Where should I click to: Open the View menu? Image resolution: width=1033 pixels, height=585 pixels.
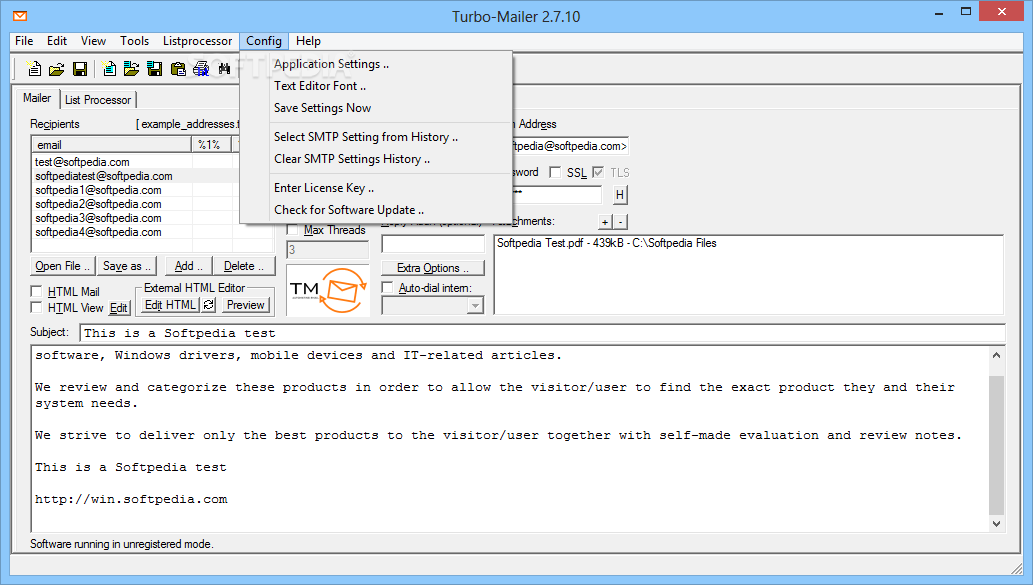point(94,41)
